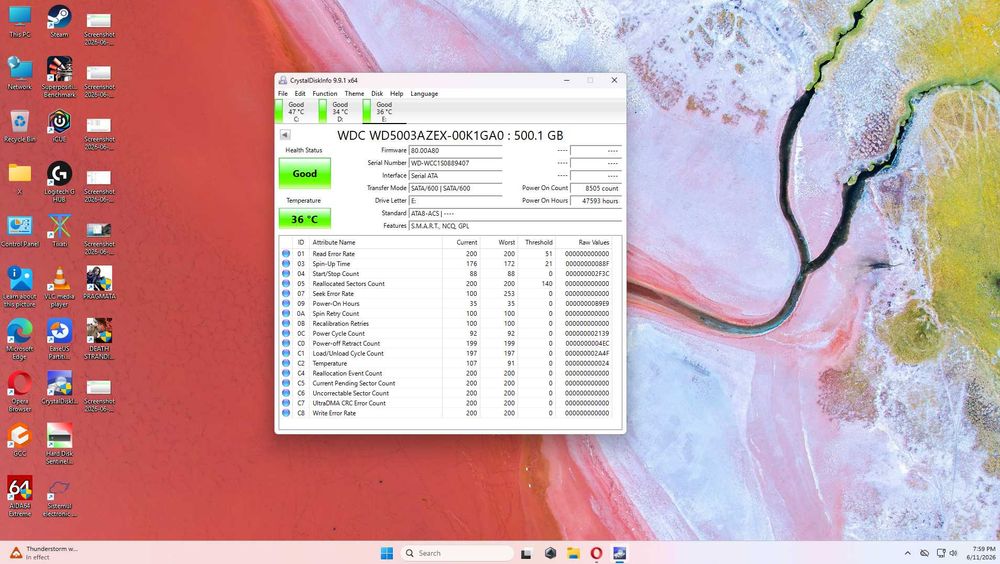Click the Attribute Name column header
This screenshot has width=1000, height=564.
[376, 242]
